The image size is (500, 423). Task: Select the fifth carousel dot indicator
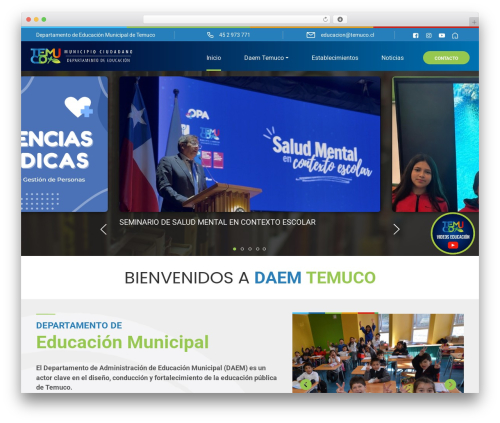264,249
